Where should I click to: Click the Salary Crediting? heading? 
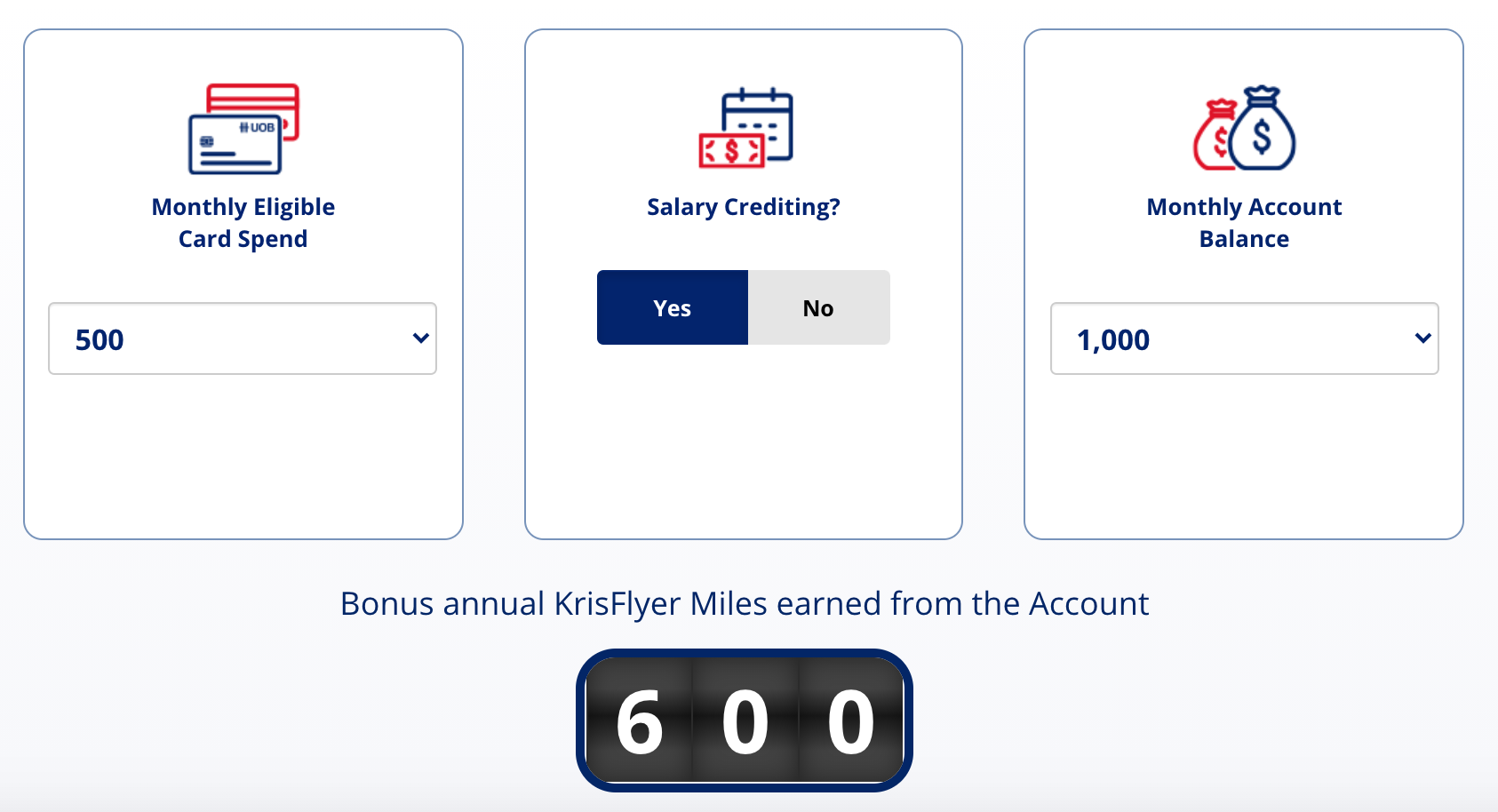click(744, 207)
